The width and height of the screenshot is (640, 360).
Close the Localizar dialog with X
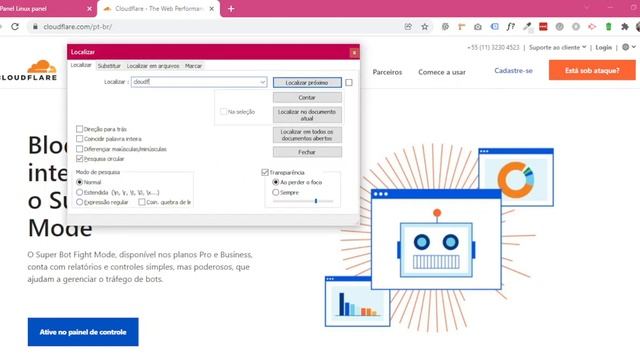[354, 52]
